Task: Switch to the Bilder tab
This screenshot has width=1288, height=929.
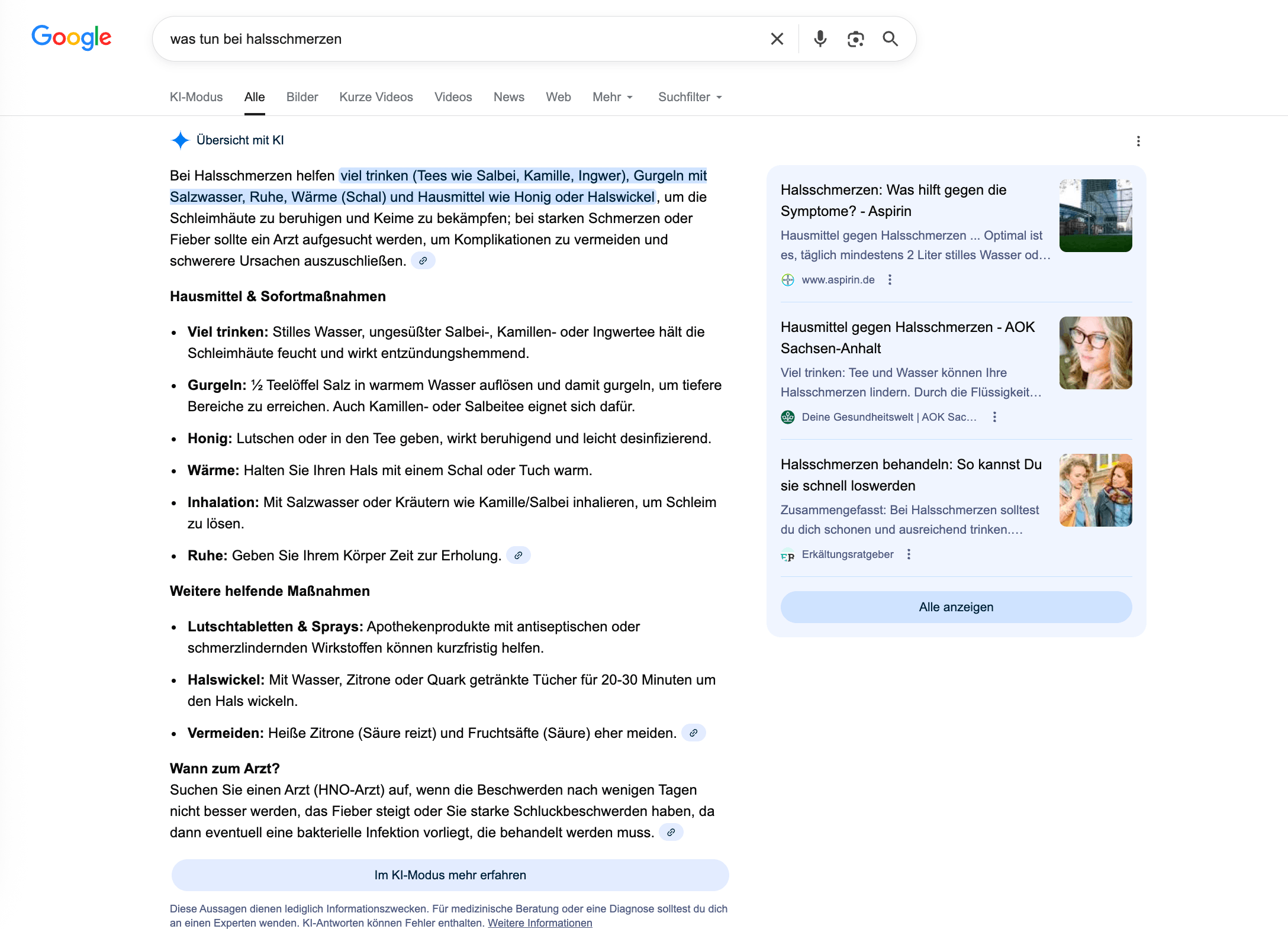Action: click(x=302, y=97)
